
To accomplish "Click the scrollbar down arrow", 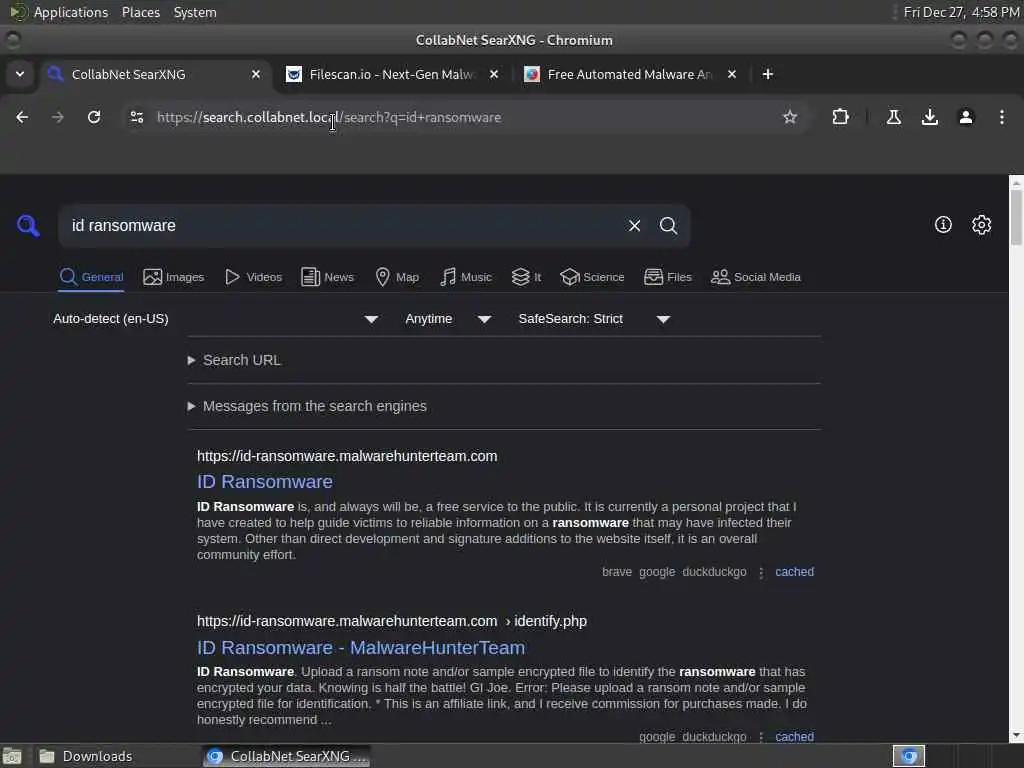I will point(1016,736).
